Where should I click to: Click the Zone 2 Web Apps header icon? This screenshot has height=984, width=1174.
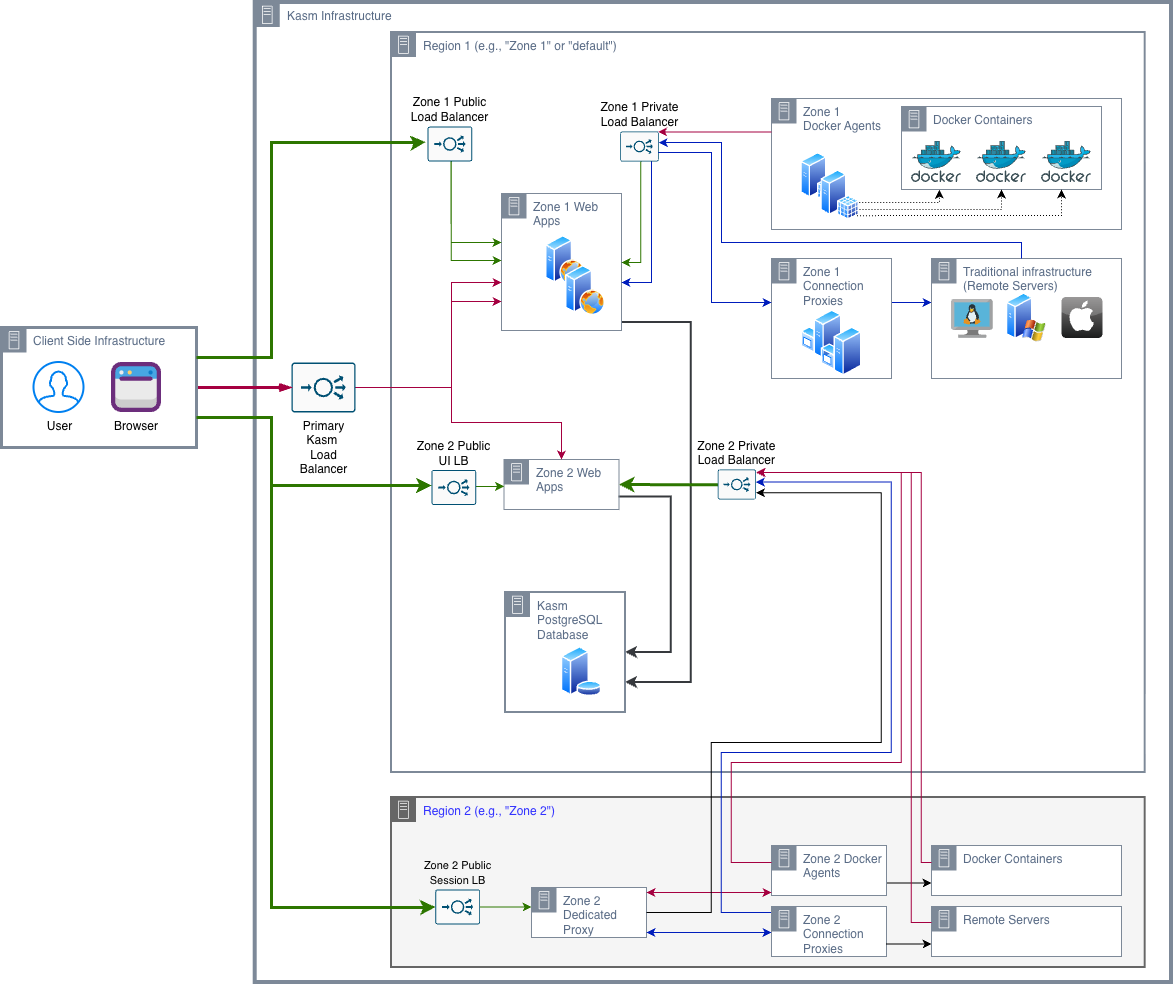point(517,472)
